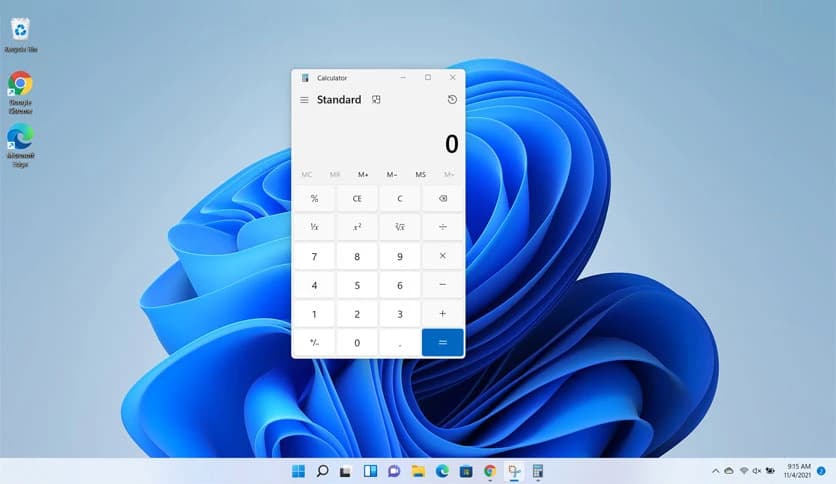Open File Explorer from taskbar
Viewport: 836px width, 484px height.
click(418, 471)
